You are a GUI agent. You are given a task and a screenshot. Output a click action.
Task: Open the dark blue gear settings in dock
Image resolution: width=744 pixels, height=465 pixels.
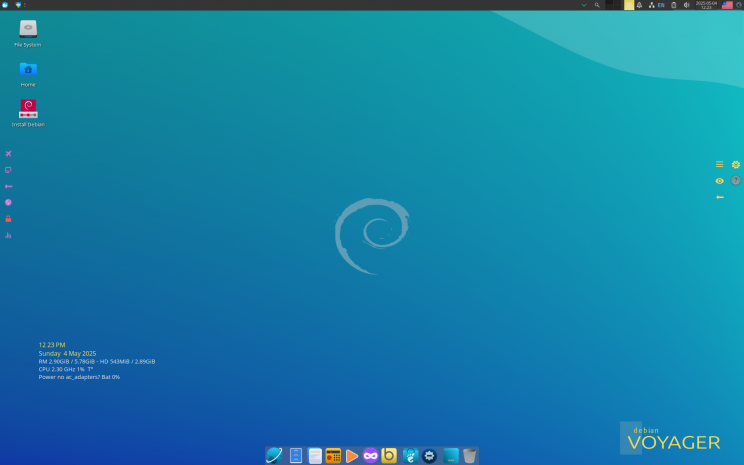(x=429, y=456)
